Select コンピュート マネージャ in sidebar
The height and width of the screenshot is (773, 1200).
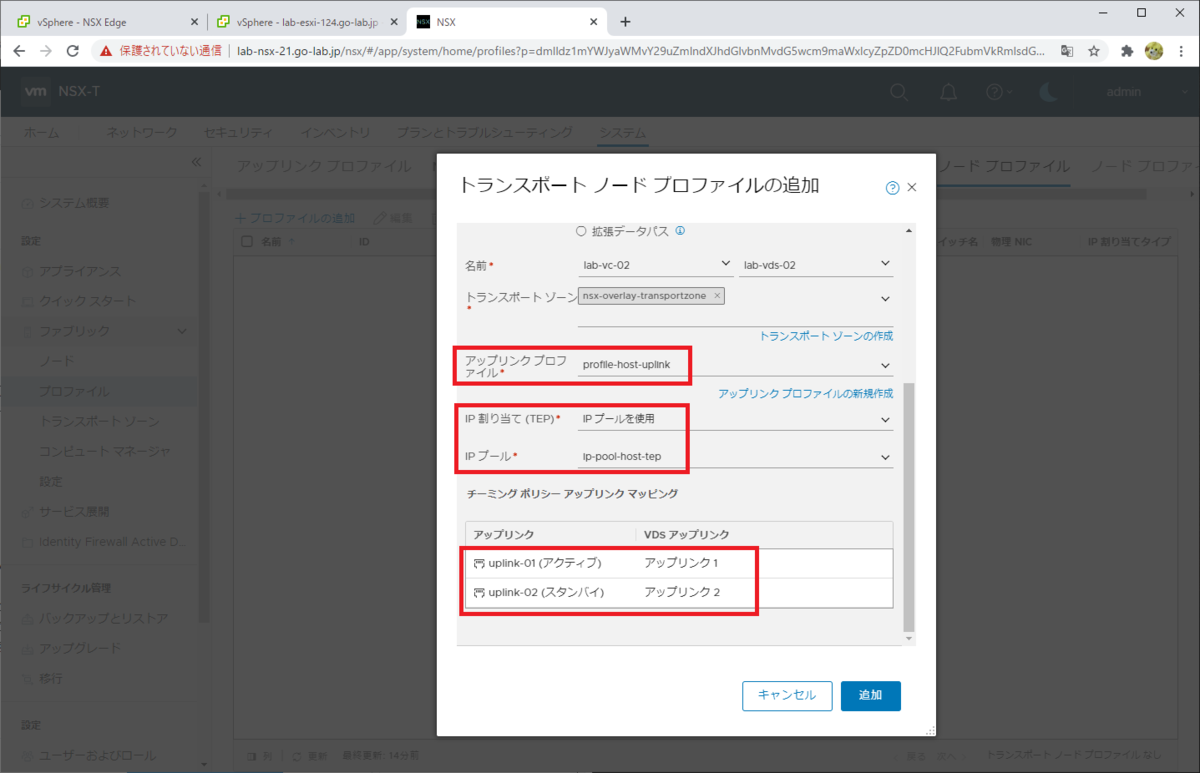coord(105,451)
